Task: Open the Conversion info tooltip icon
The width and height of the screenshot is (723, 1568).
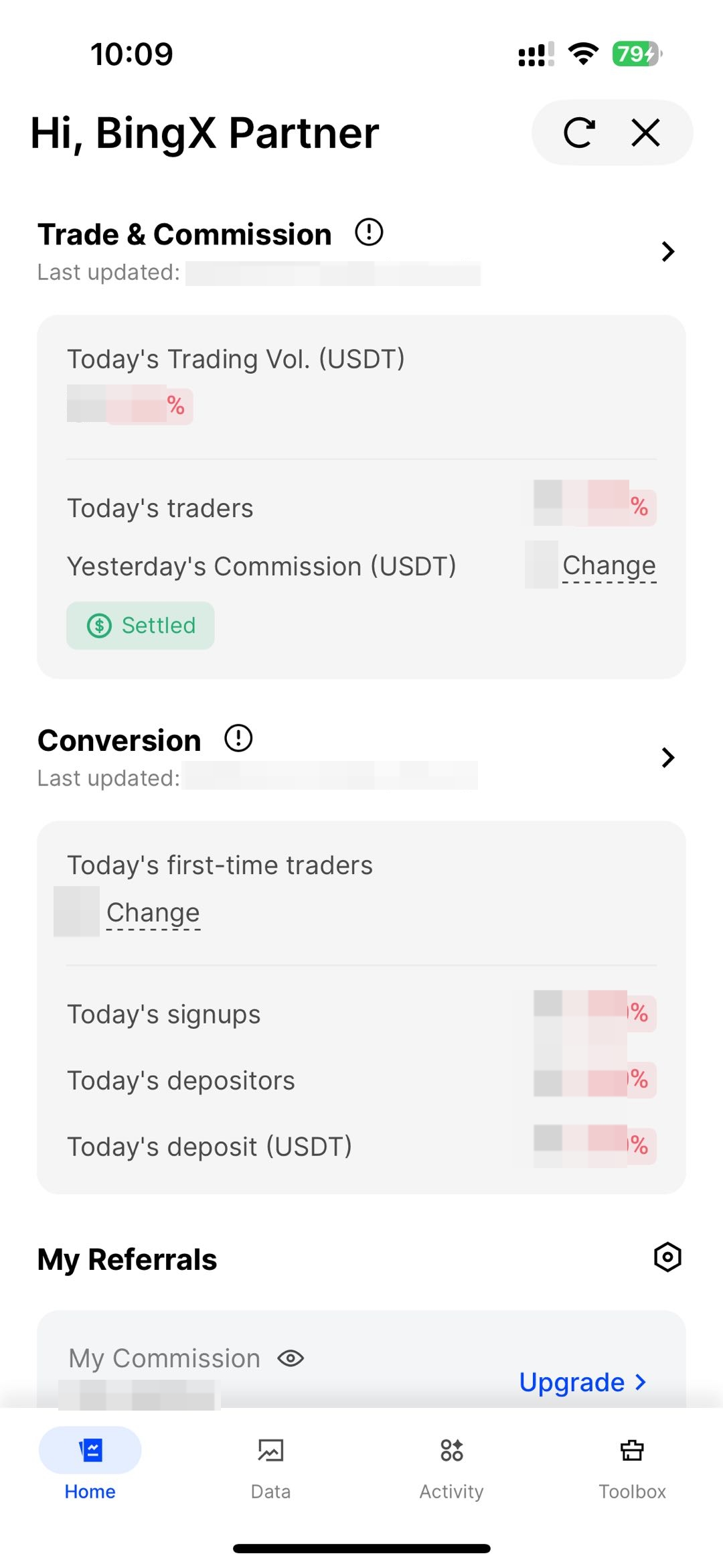Action: click(x=238, y=738)
